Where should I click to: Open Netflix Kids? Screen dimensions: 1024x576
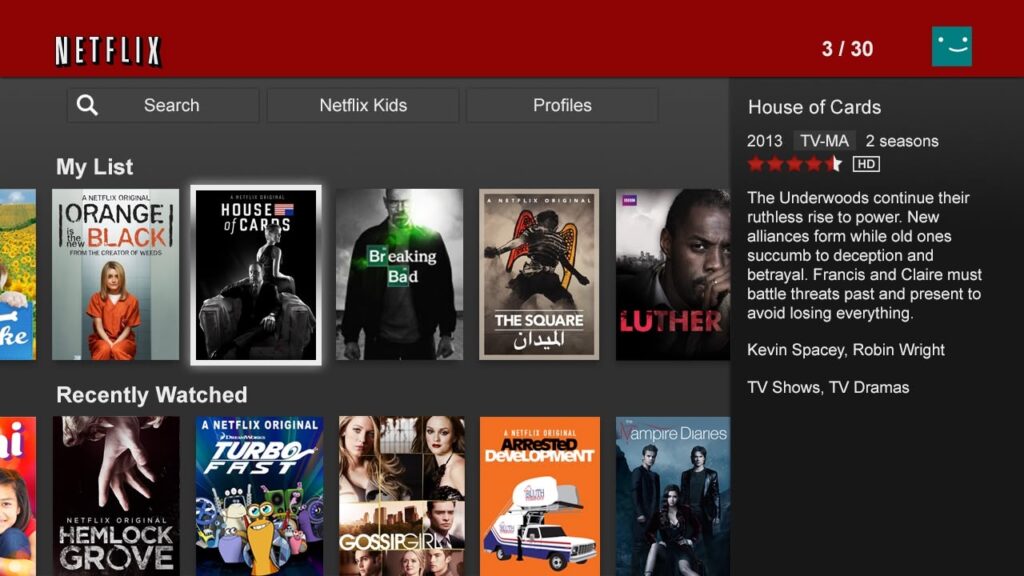click(363, 105)
